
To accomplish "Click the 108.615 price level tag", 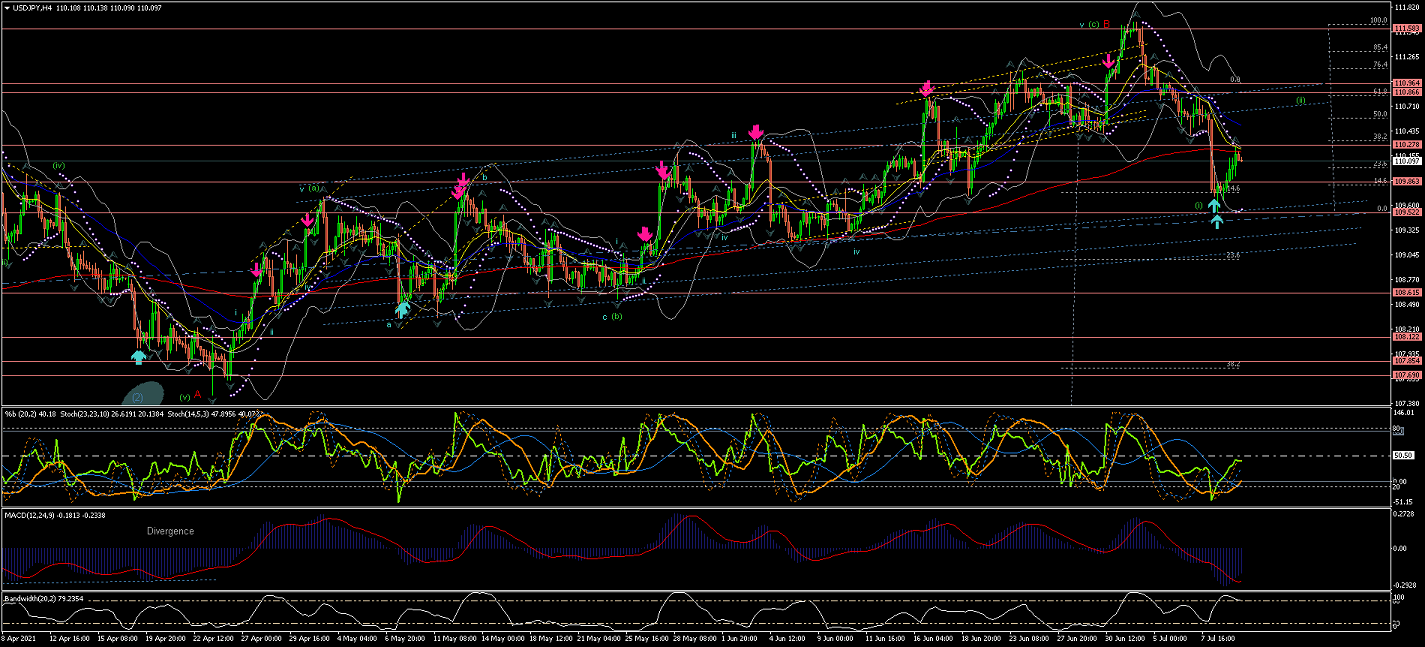I will [x=1407, y=292].
